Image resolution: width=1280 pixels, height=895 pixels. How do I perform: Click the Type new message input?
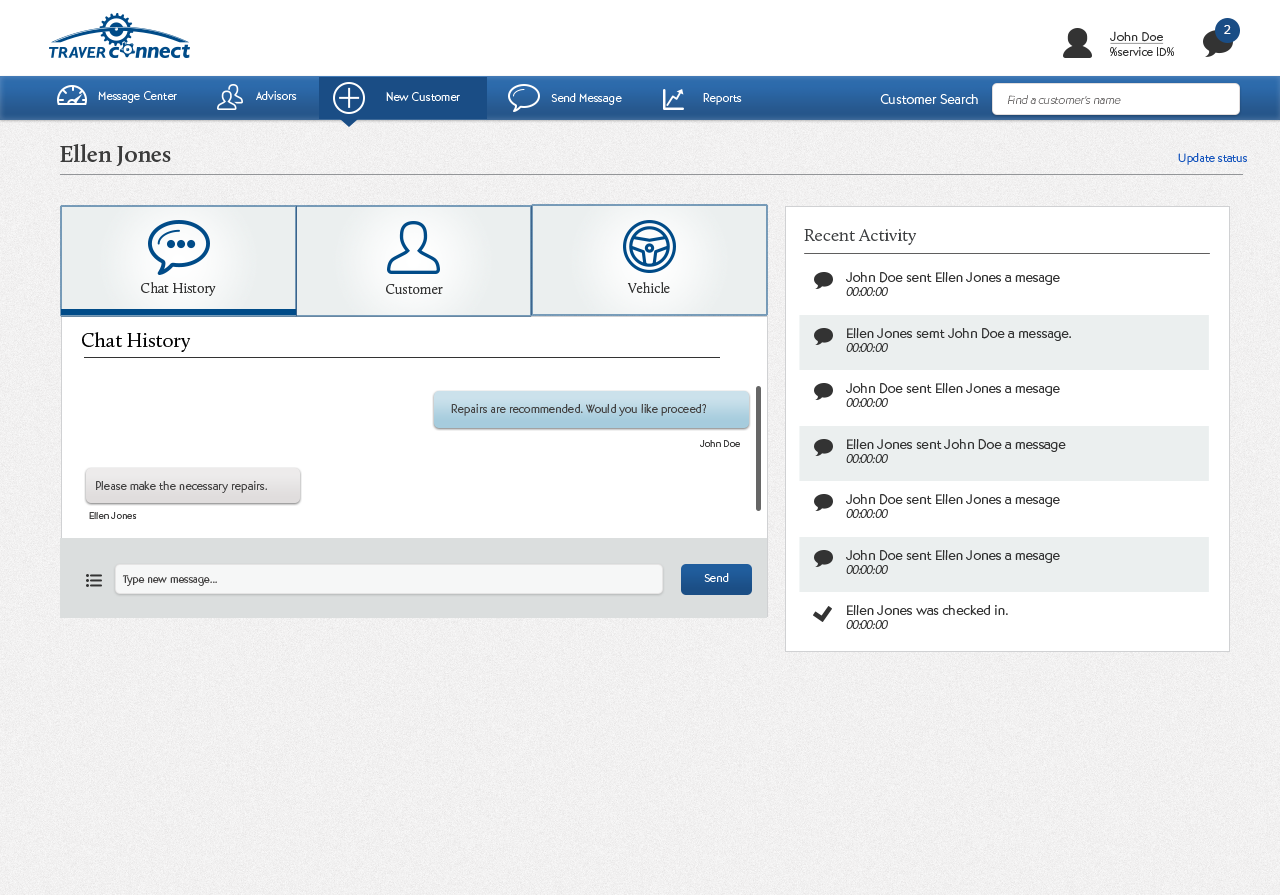[389, 579]
